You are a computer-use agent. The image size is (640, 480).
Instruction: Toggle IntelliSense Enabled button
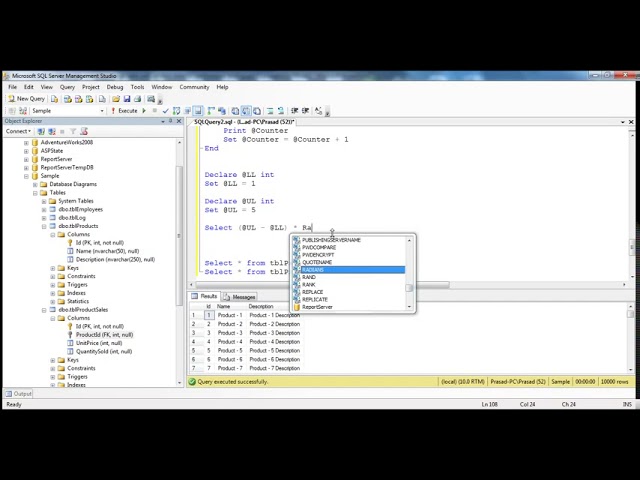[x=198, y=111]
